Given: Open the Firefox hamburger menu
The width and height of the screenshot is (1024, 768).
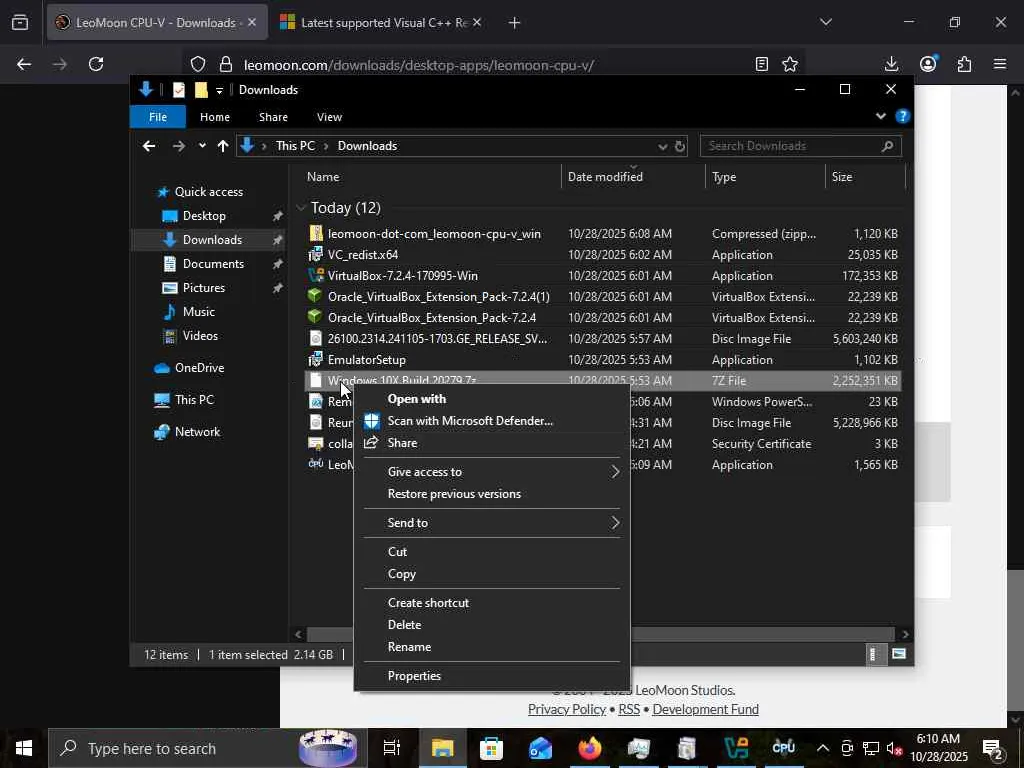Looking at the screenshot, I should (1000, 64).
